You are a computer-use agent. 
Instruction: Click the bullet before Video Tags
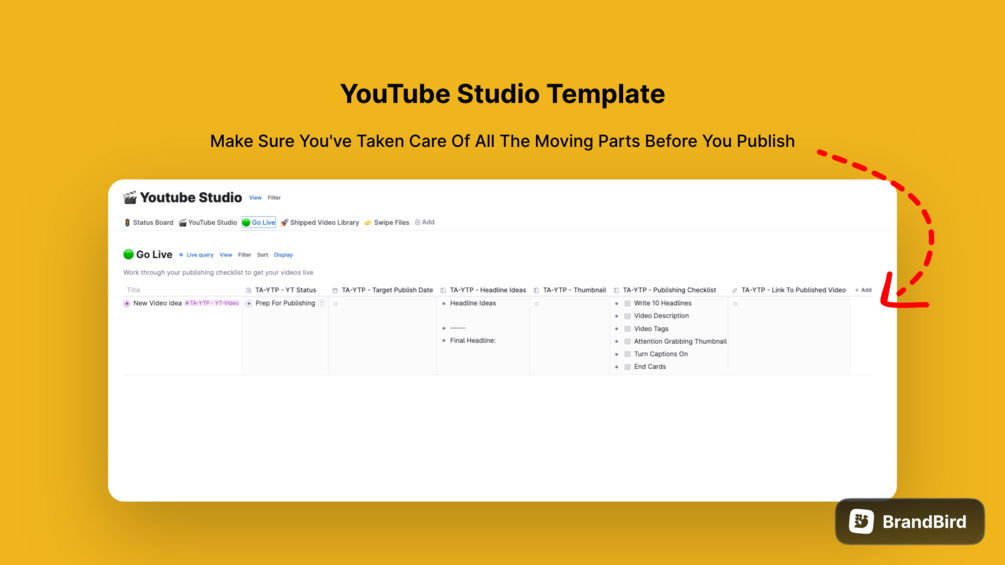tap(617, 329)
